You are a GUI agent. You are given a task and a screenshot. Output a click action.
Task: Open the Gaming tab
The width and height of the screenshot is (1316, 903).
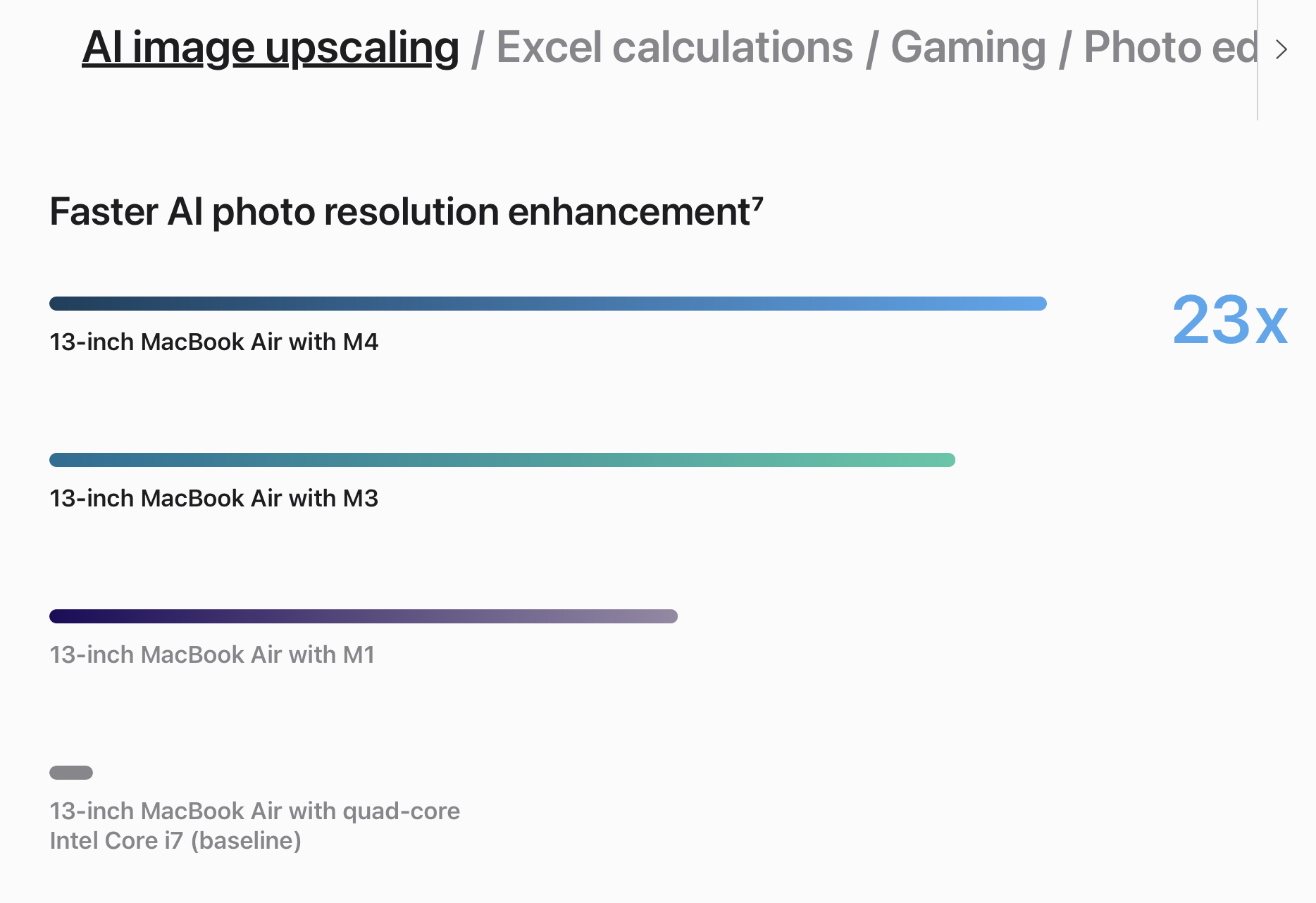point(969,48)
